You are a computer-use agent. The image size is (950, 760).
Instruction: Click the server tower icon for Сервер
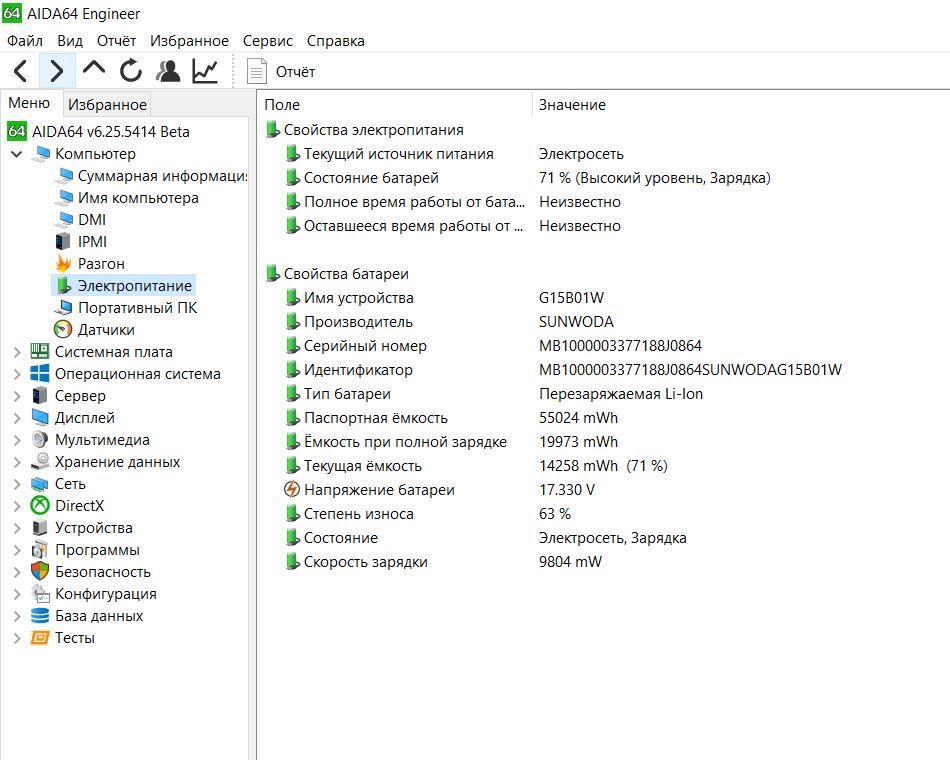39,395
